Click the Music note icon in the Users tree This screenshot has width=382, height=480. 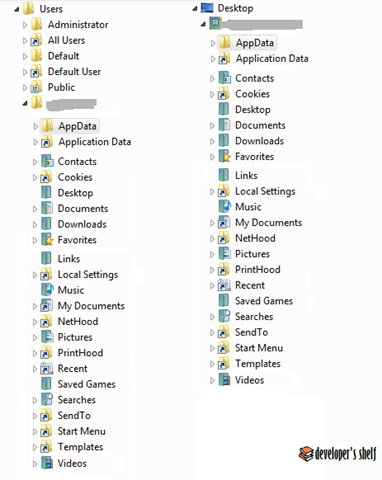tap(47, 290)
